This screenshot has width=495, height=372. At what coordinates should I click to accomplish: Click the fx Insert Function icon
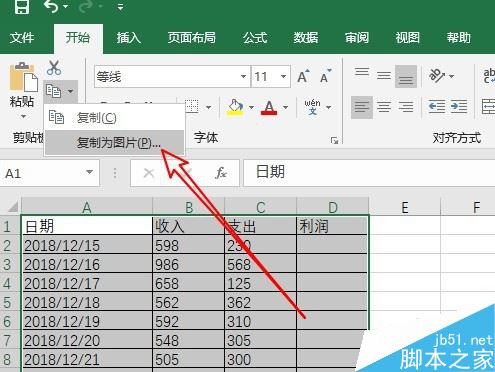(x=221, y=173)
